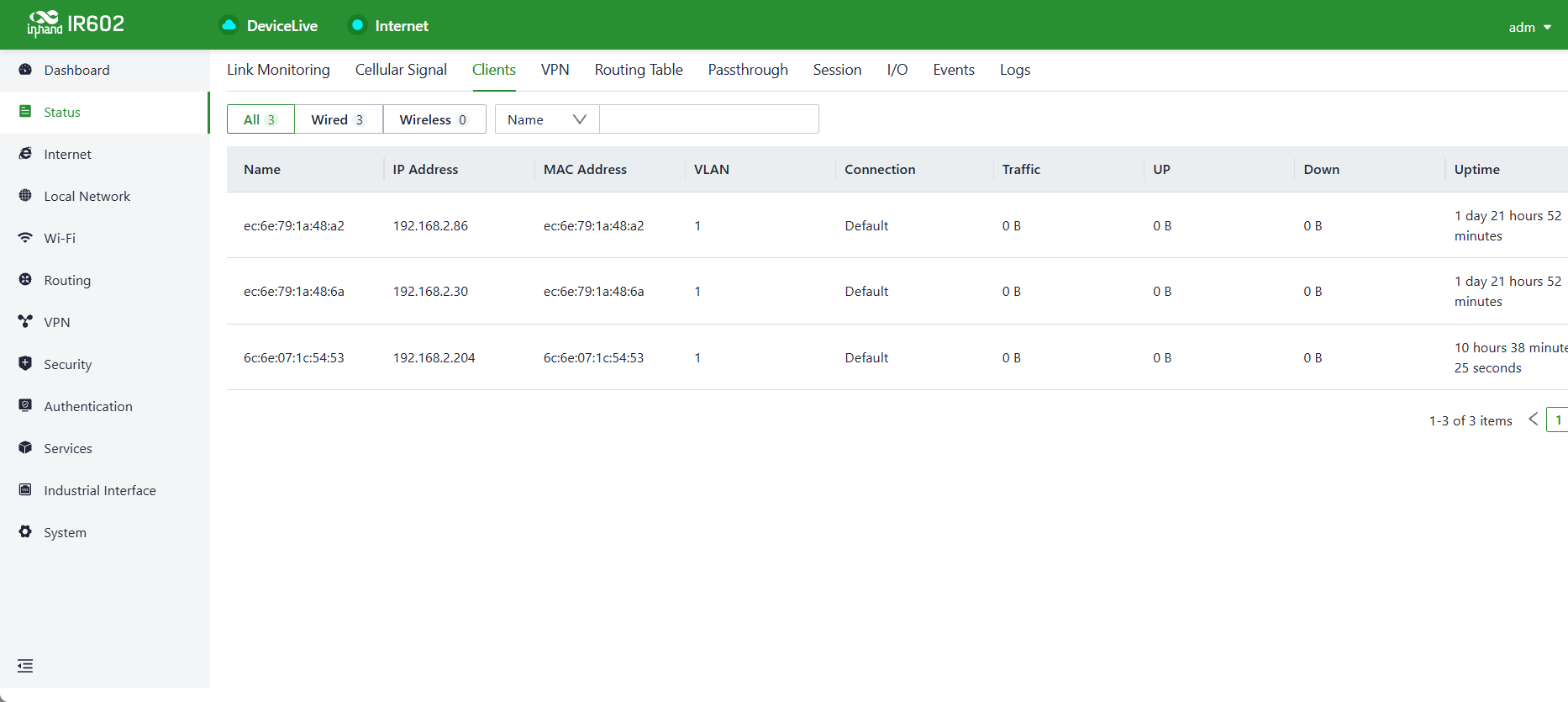Click the DeviceLive cloud status icon
Image resolution: width=1568 pixels, height=702 pixels.
(x=229, y=25)
